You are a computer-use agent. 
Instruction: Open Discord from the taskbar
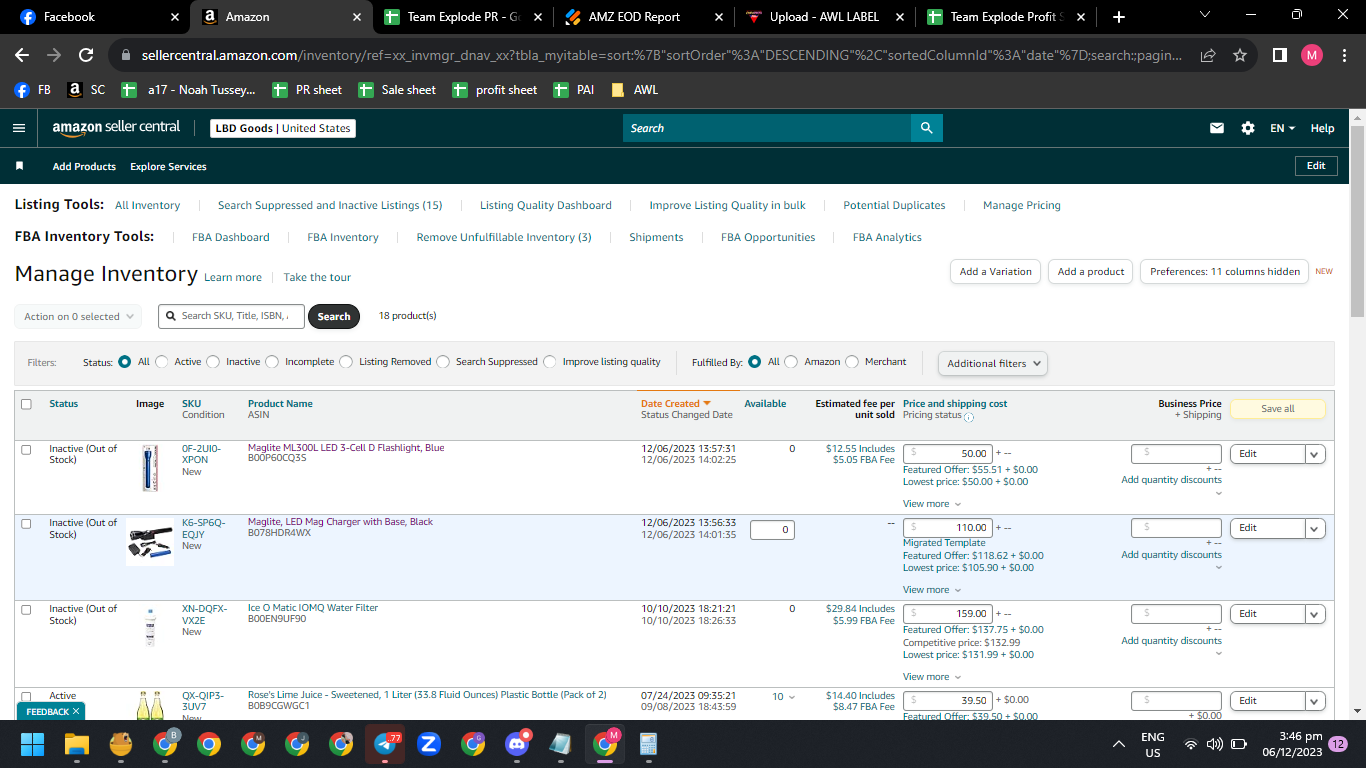point(517,744)
